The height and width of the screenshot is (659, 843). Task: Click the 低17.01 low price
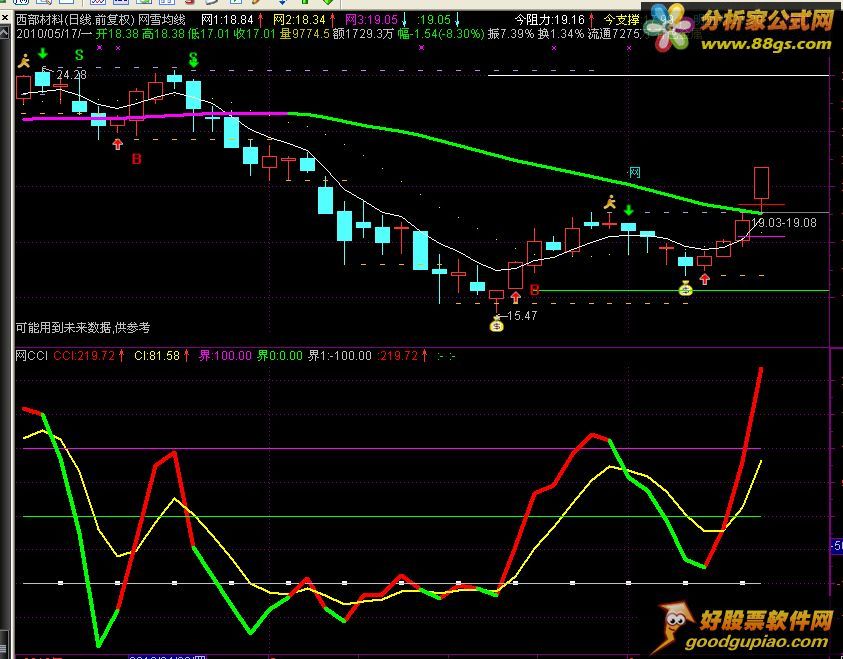(209, 34)
